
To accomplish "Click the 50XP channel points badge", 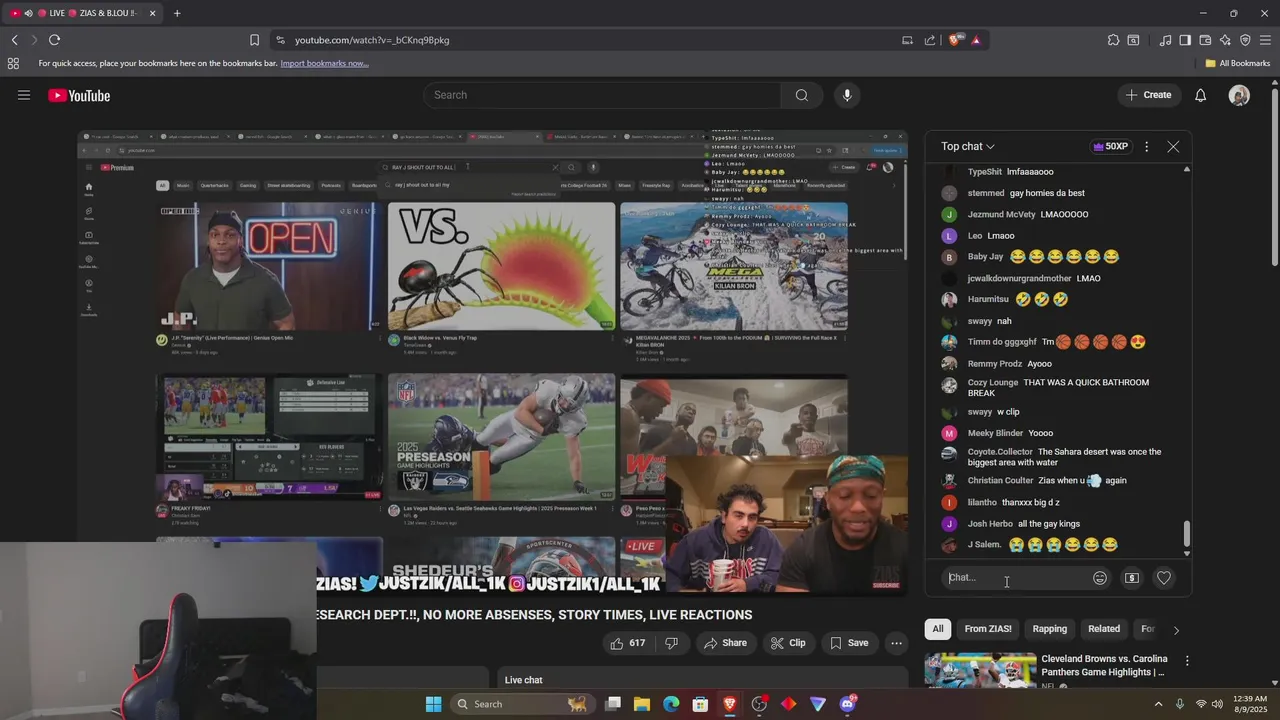I will (x=1110, y=146).
